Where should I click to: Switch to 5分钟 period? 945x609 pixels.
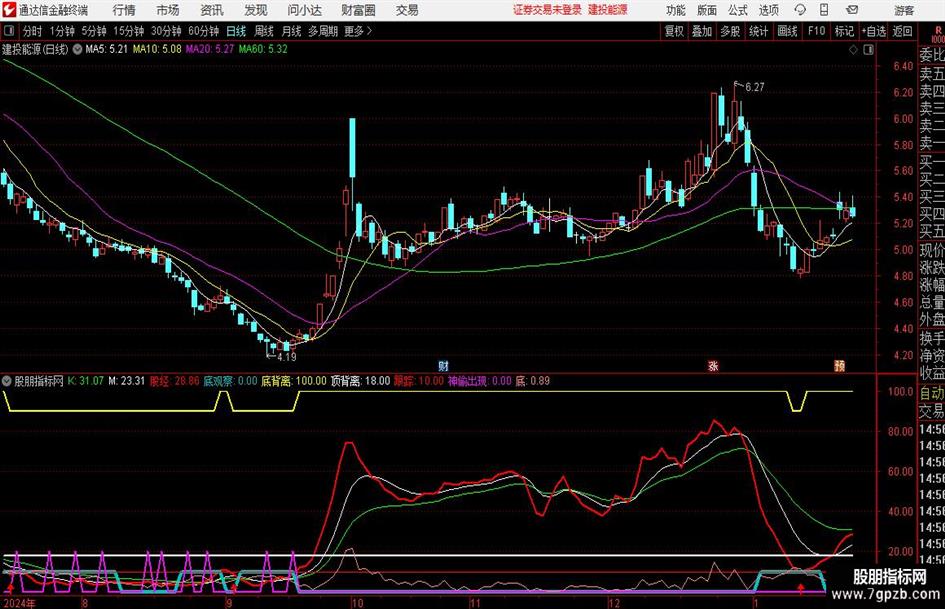94,31
